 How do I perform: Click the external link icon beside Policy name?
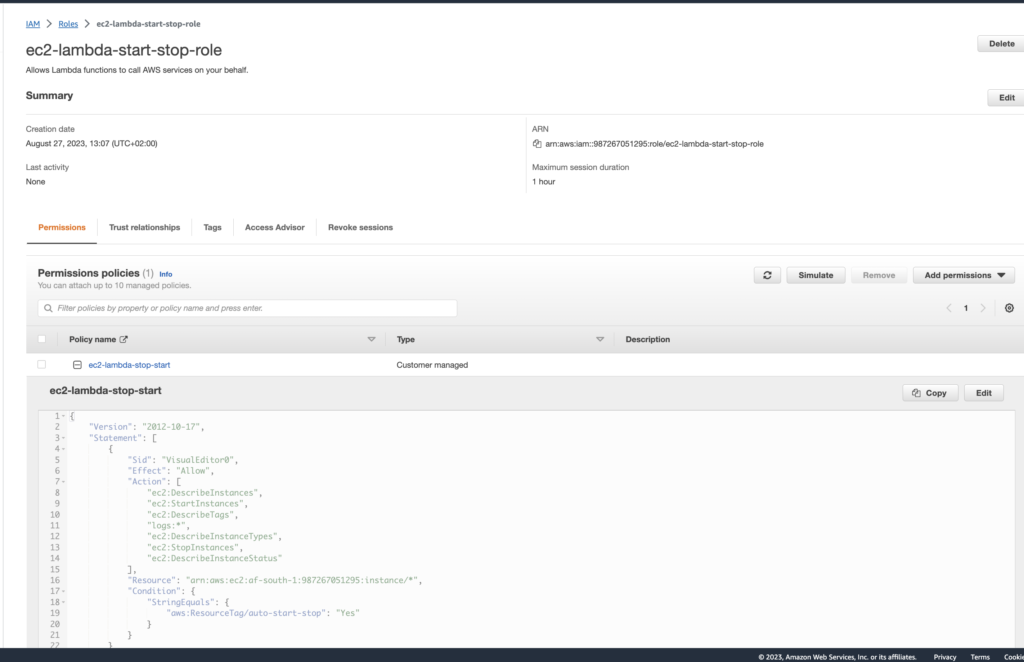coord(124,340)
